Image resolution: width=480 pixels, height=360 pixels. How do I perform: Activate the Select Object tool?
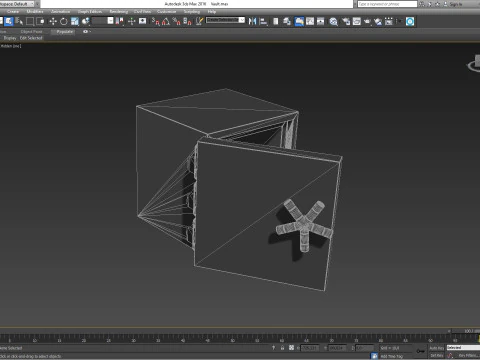9,21
